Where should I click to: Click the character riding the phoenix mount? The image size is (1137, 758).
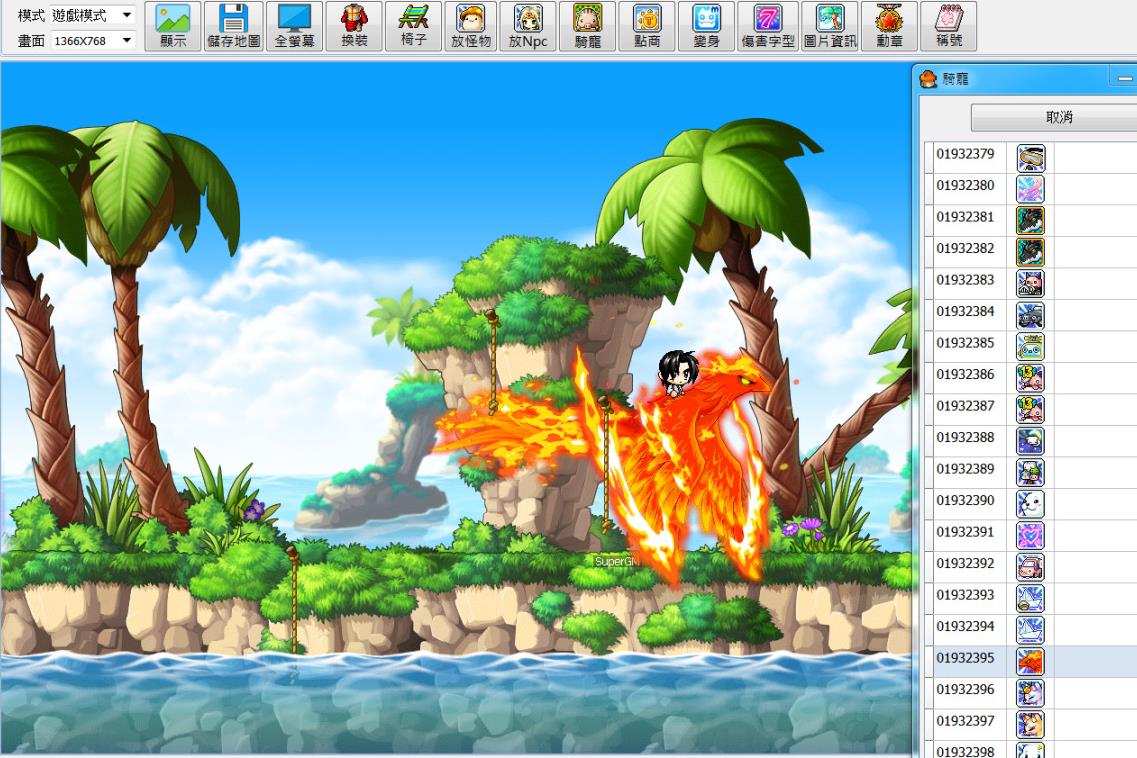coord(678,374)
